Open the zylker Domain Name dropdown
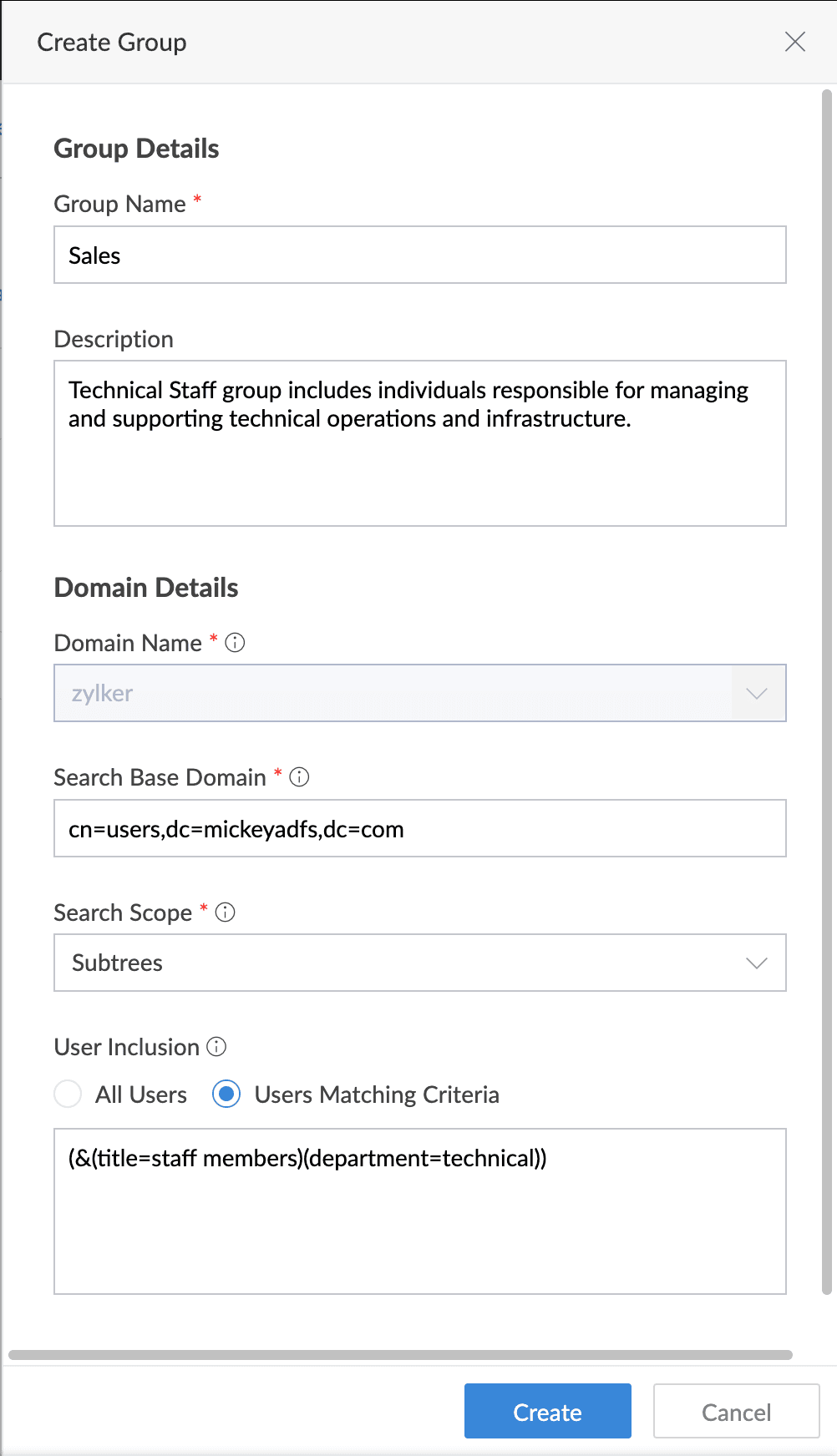Screen dimensions: 837x1456 (x=393, y=693)
